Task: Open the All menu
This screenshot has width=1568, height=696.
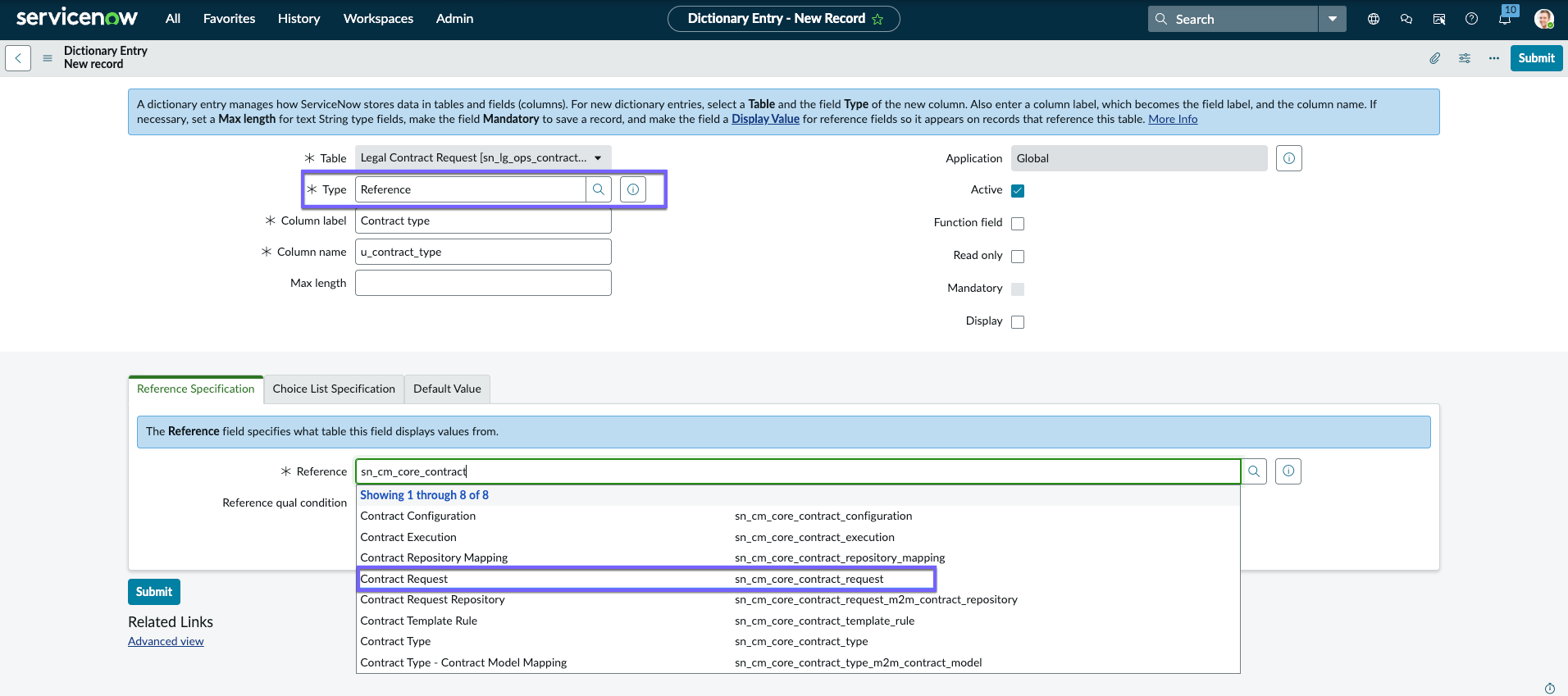Action: (x=173, y=19)
